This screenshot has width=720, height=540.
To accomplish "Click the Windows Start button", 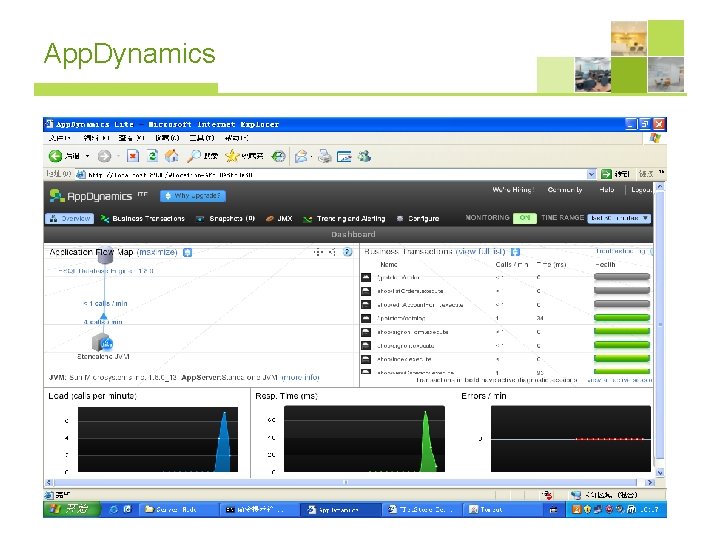I will (x=72, y=509).
